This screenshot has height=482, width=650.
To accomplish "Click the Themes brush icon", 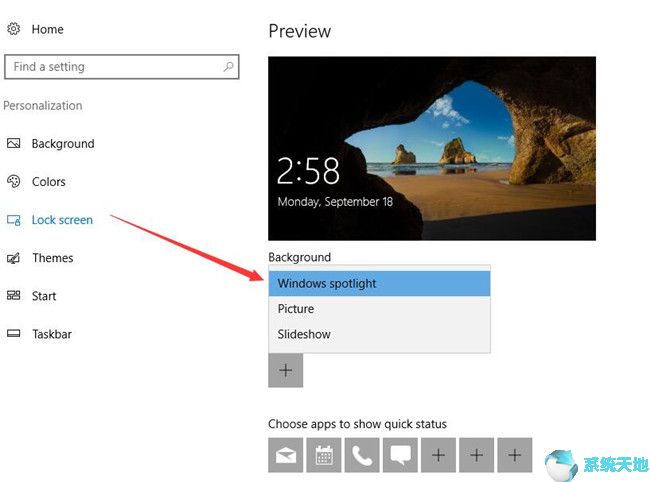I will tap(13, 258).
